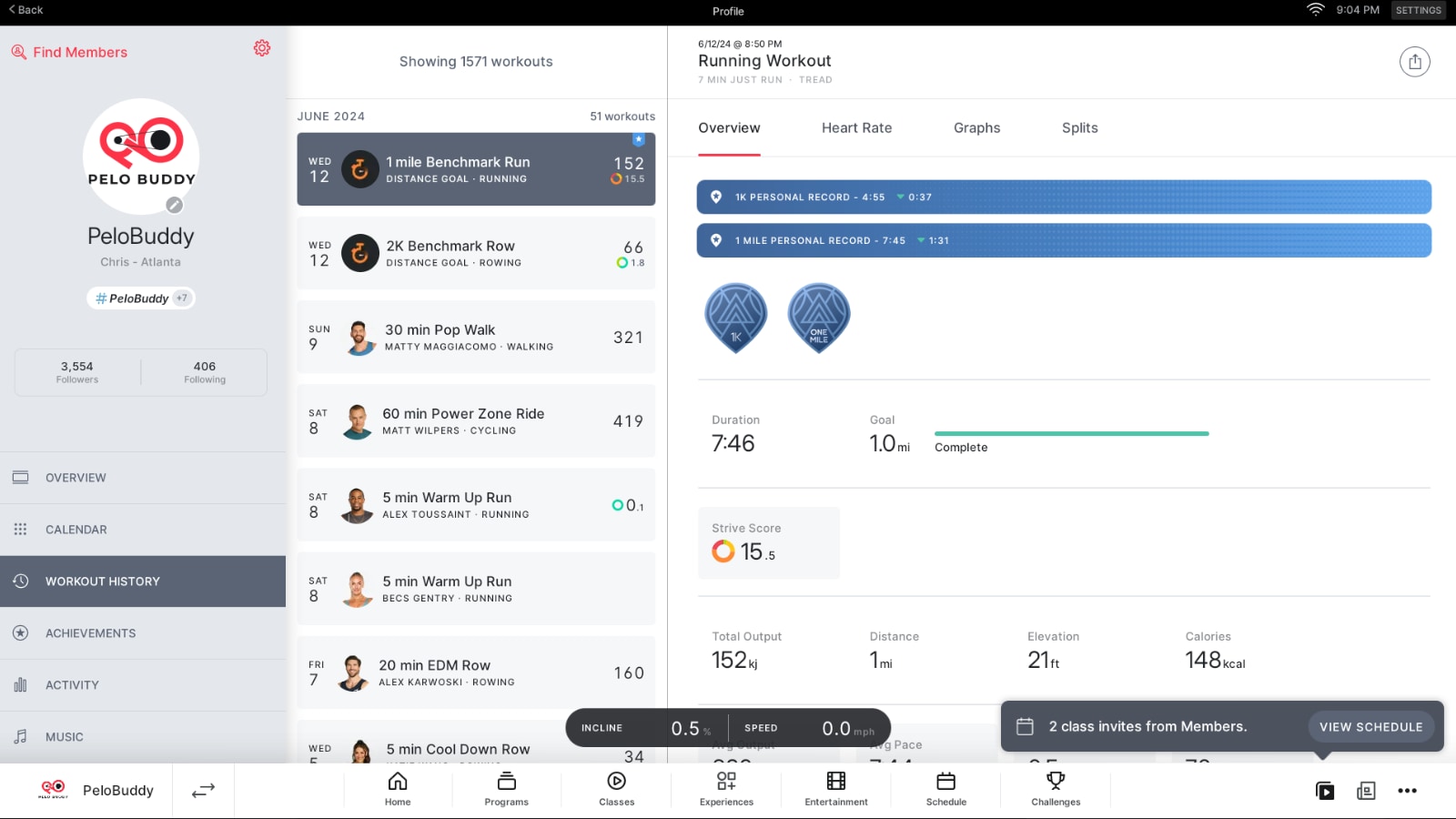Click the VIEW SCHEDULE button
This screenshot has width=1456, height=819.
[1370, 727]
